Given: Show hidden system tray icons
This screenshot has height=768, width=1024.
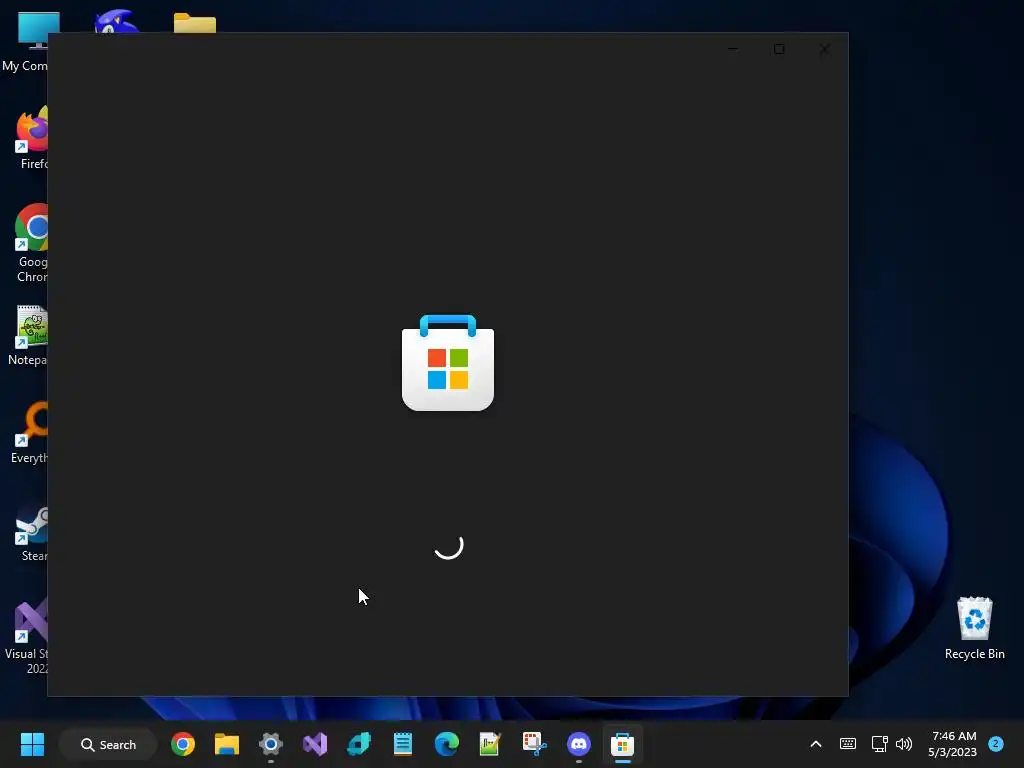Looking at the screenshot, I should 816,744.
